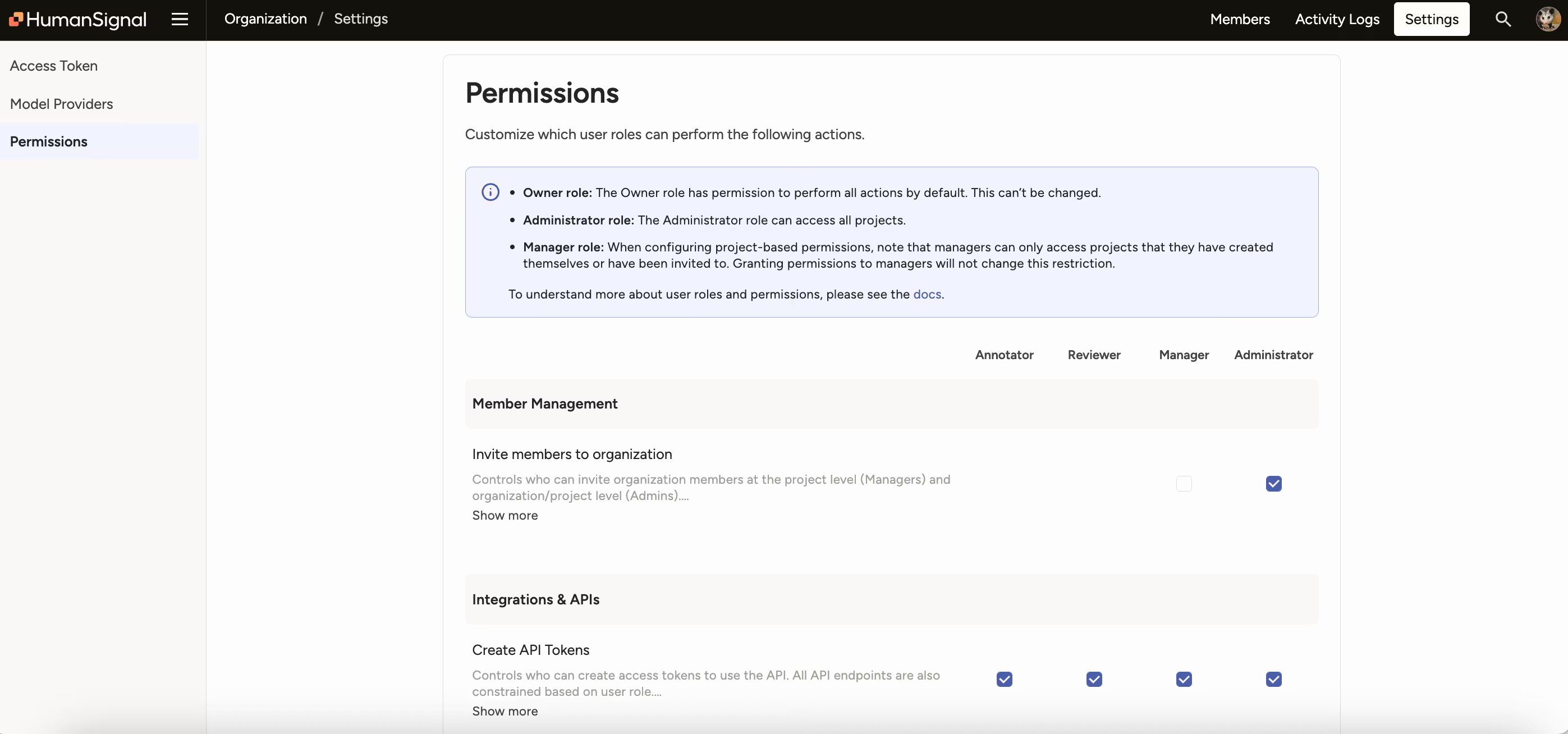Enable Annotator permission for Create API Tokens
Image resolution: width=1568 pixels, height=734 pixels.
click(x=1004, y=679)
